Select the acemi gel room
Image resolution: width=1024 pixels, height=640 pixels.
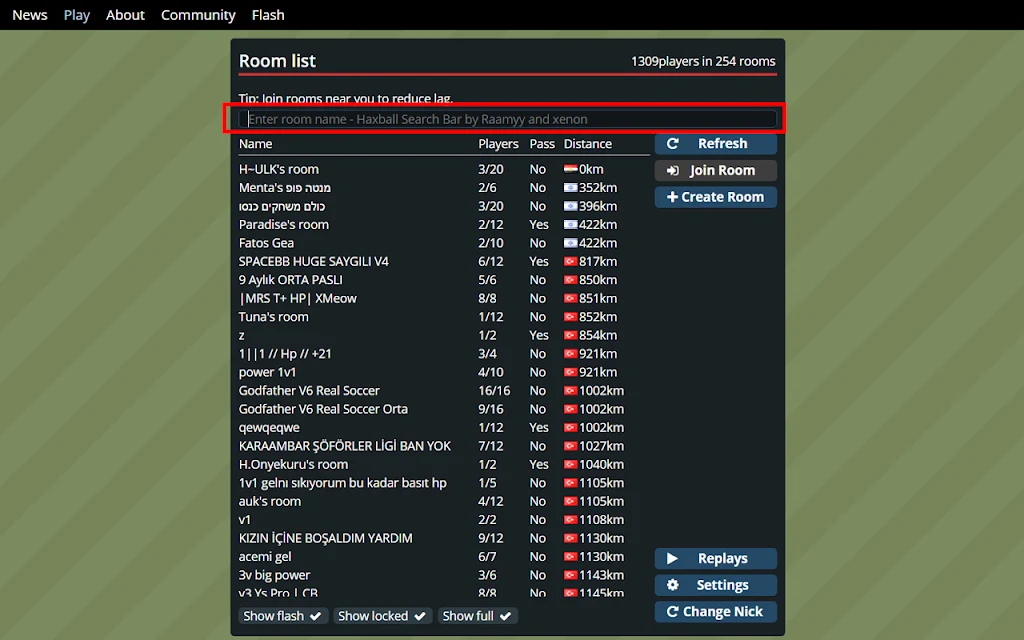[443, 556]
